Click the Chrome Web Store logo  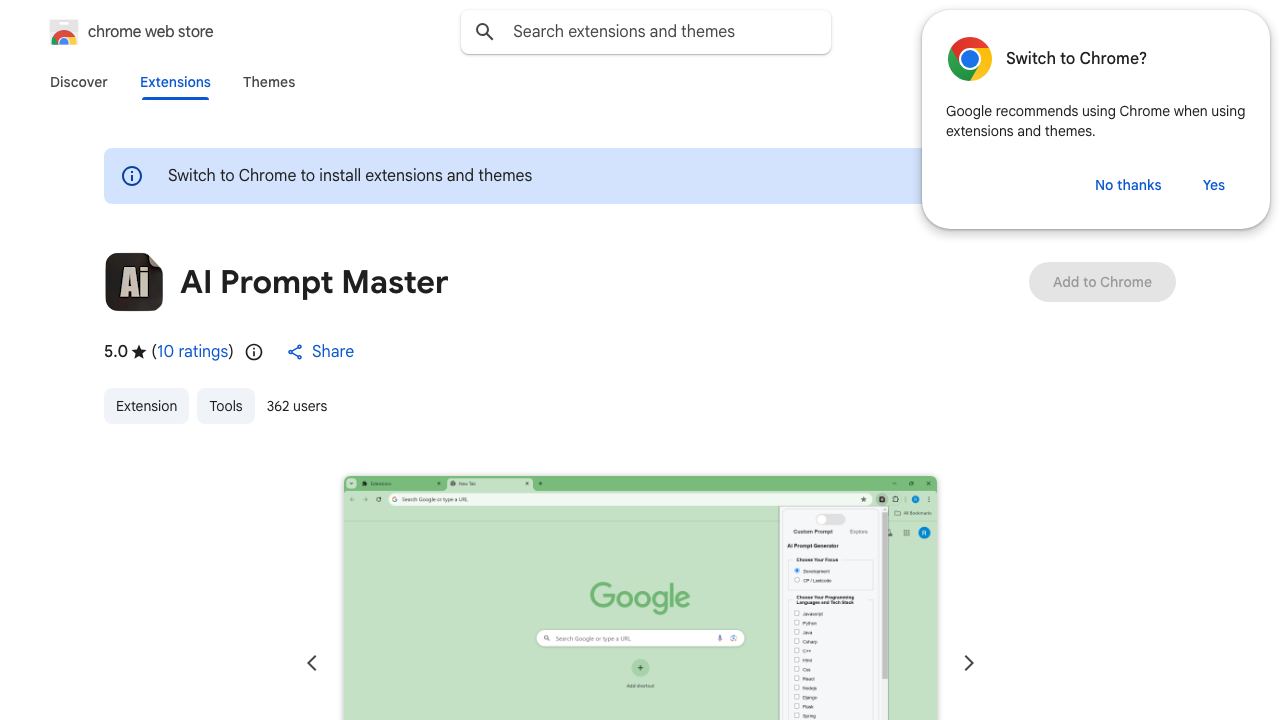coord(64,32)
